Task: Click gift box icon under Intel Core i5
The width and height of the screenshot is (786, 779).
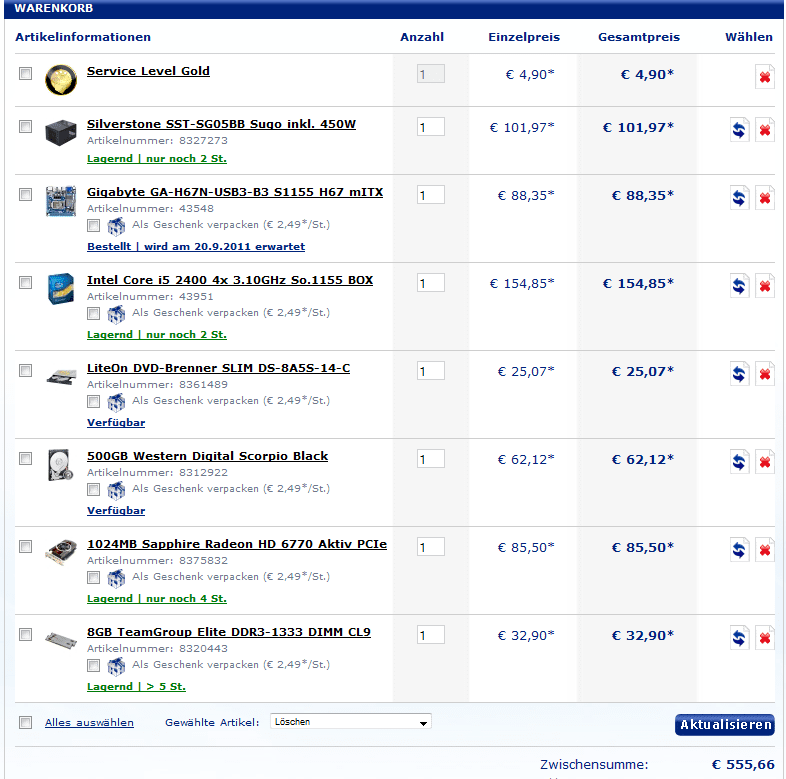Action: (116, 314)
